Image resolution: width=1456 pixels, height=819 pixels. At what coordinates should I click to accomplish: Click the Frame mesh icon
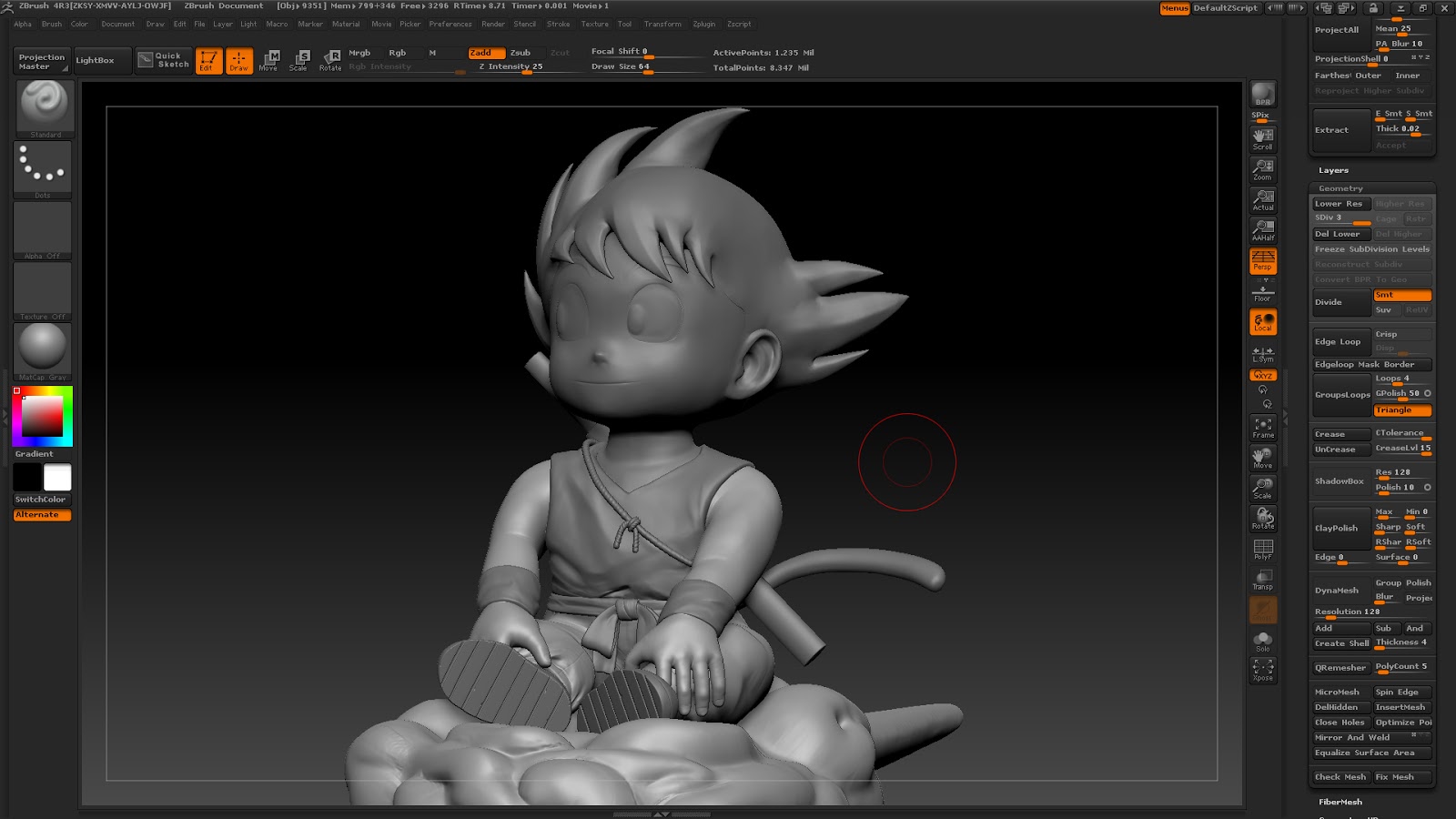click(1263, 428)
